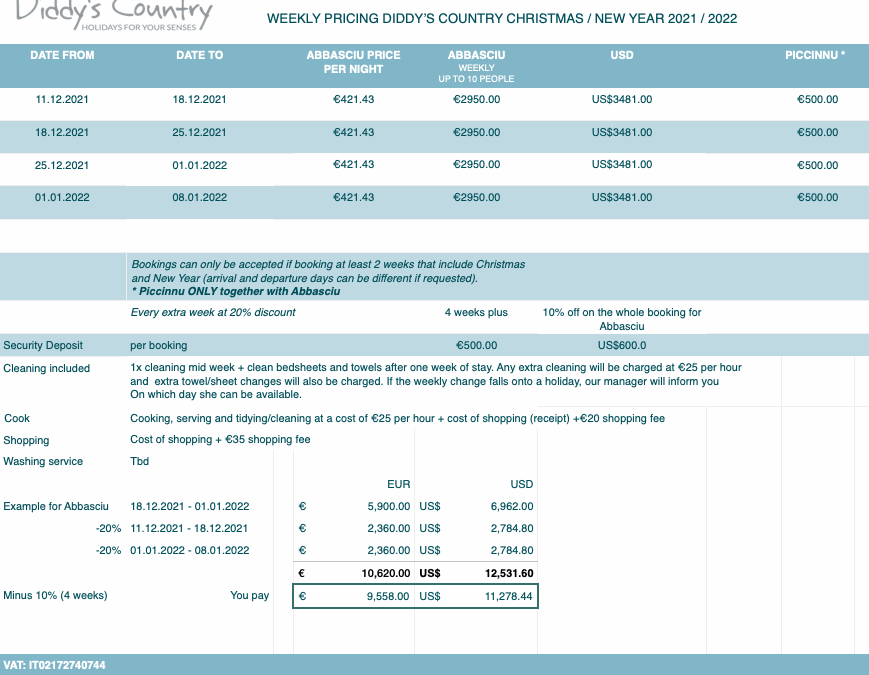The width and height of the screenshot is (869, 675).
Task: Select the 'Cooking, serving and tidying/cleaning' description
Action: point(397,418)
